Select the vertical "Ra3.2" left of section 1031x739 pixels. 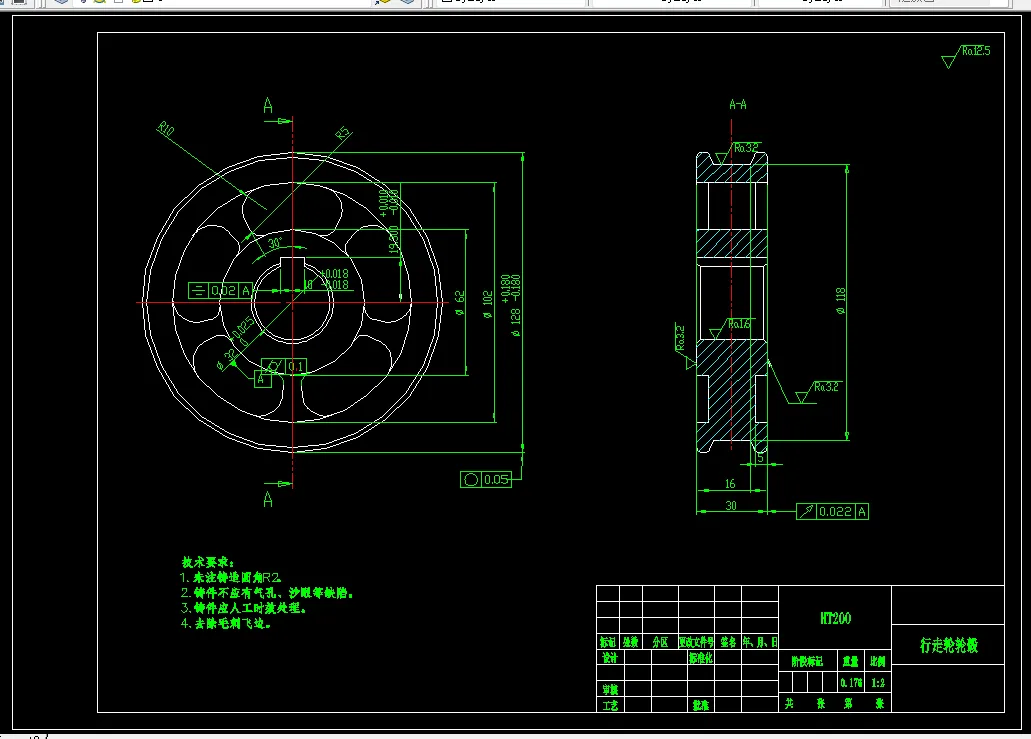pos(680,338)
